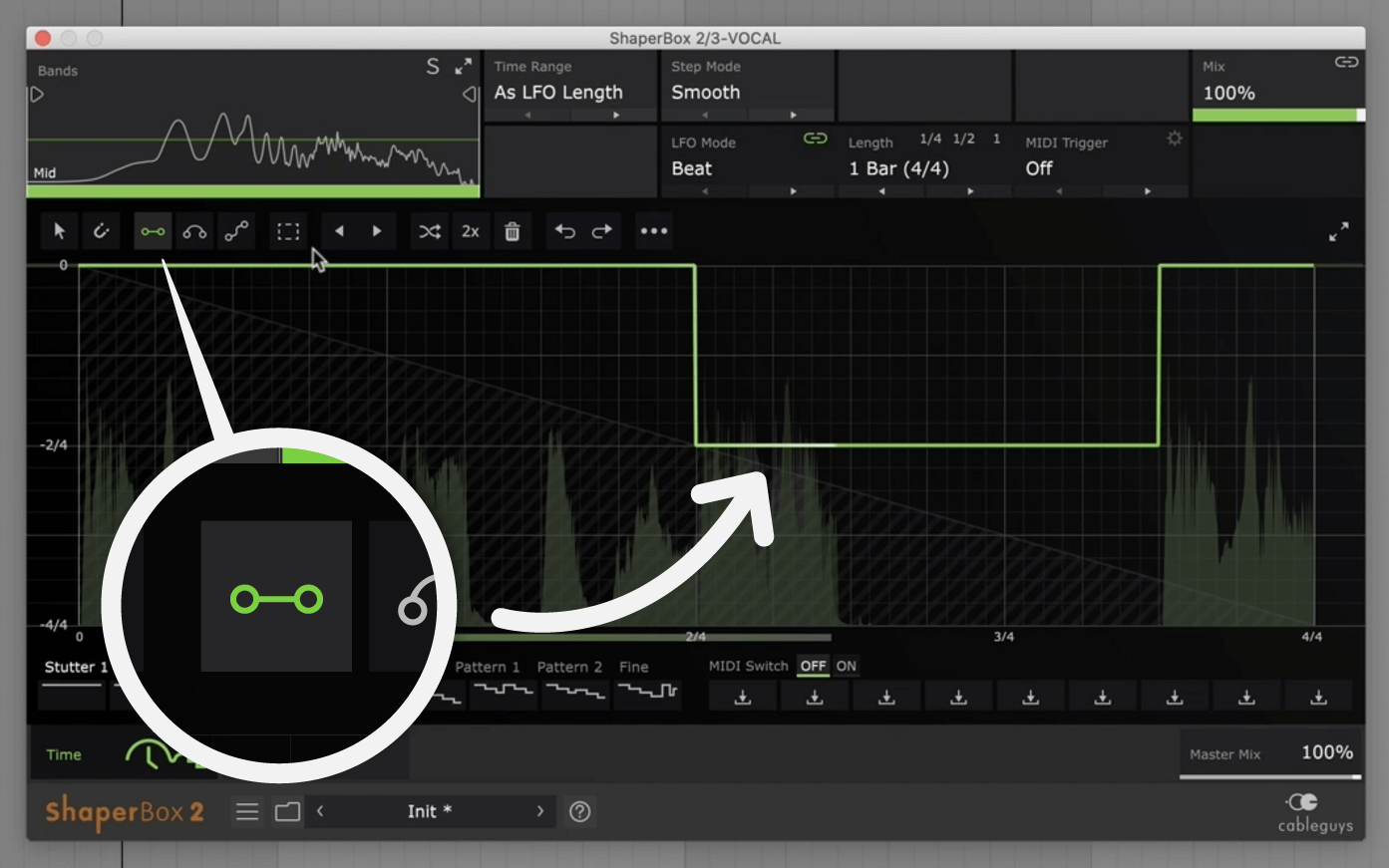Expand the Bands spectrum view
The height and width of the screenshot is (868, 1389).
coord(464,67)
